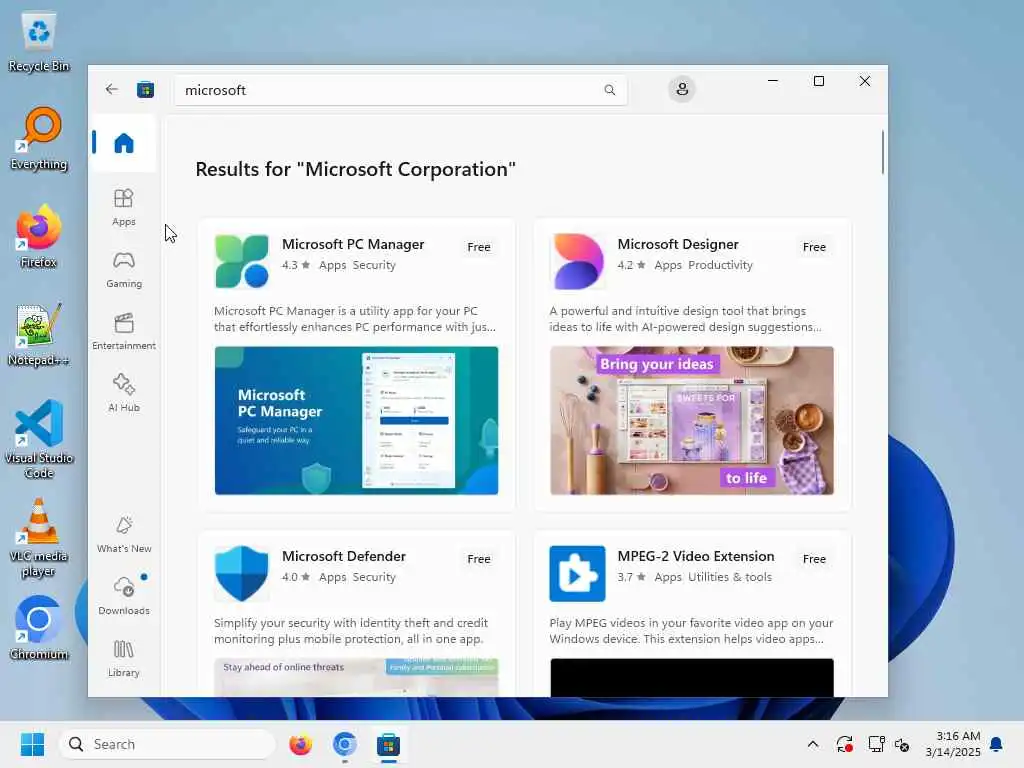Click Free button for Microsoft Defender
This screenshot has width=1024, height=768.
click(x=479, y=559)
